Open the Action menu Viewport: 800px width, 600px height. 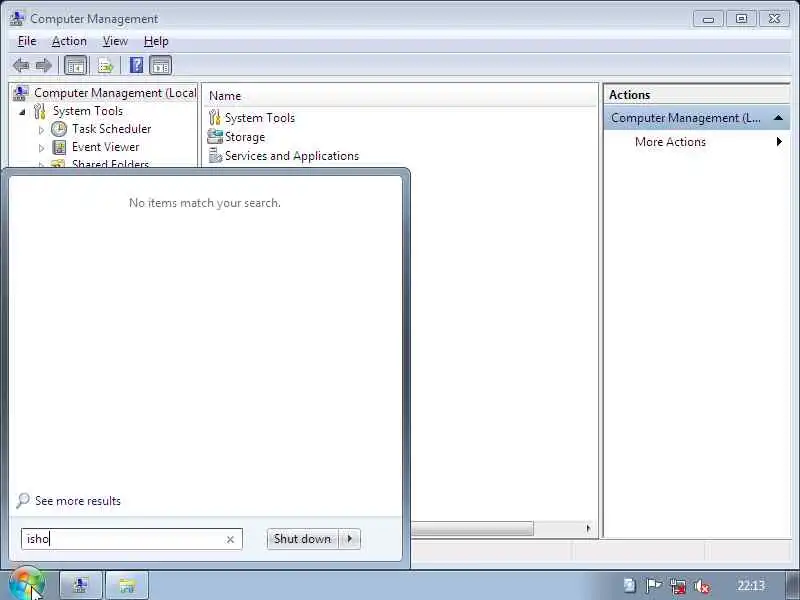[x=69, y=41]
